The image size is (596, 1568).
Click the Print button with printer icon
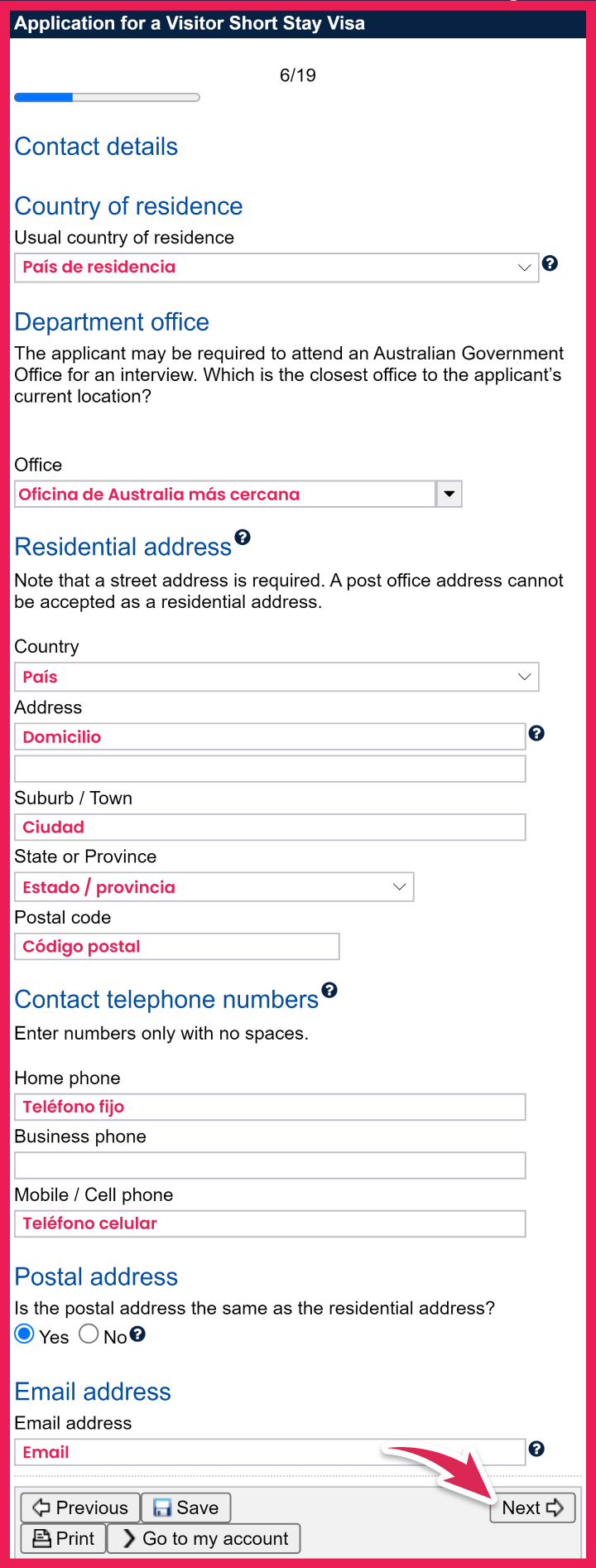(x=63, y=1538)
